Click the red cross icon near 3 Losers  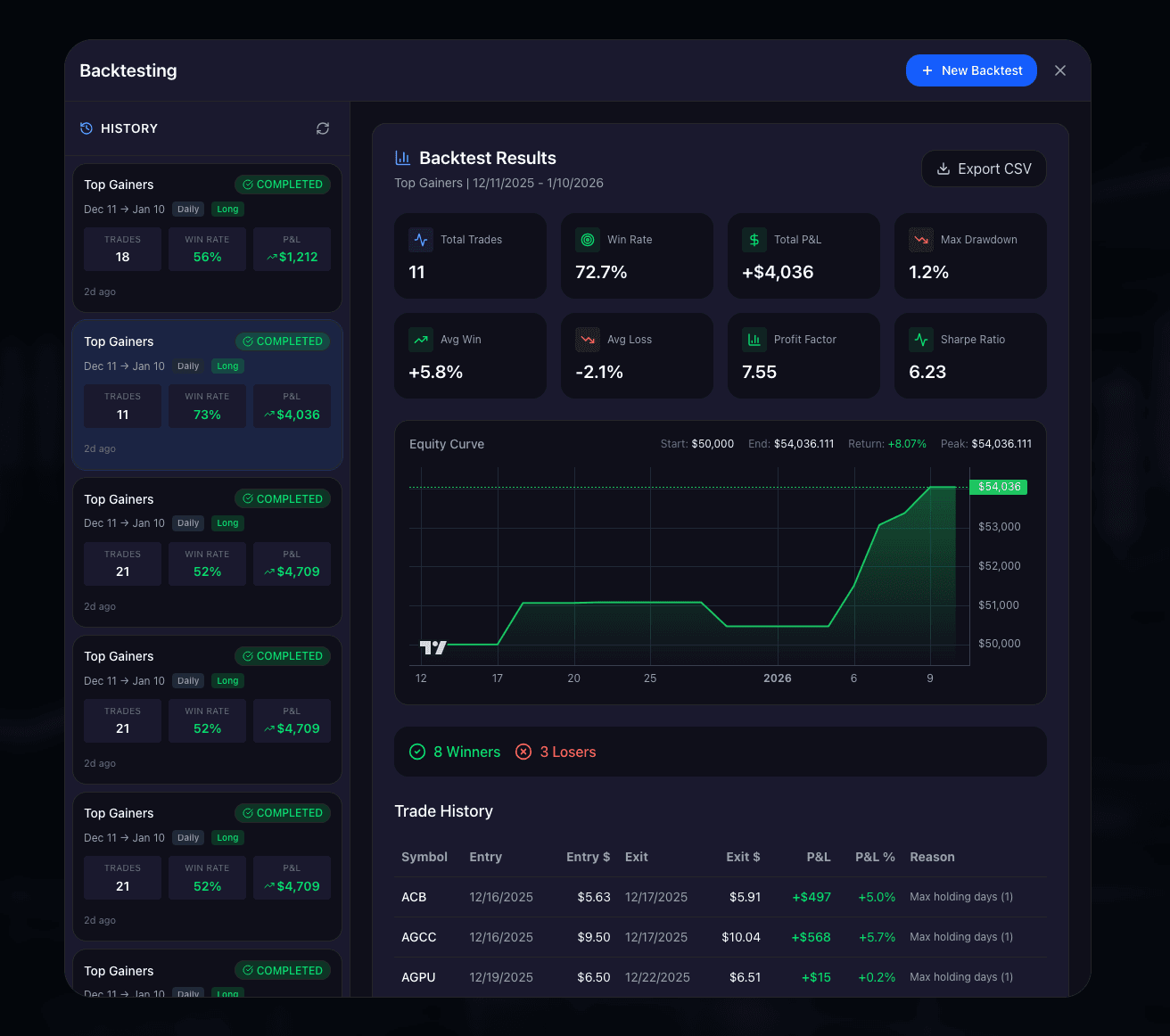coord(523,752)
